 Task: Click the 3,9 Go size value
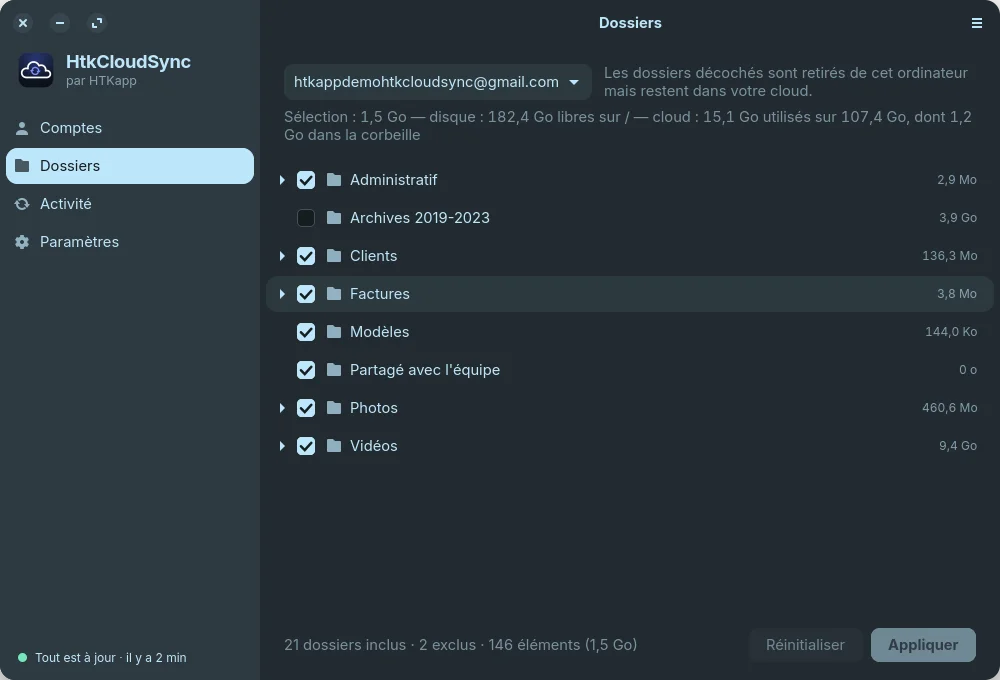(x=958, y=218)
